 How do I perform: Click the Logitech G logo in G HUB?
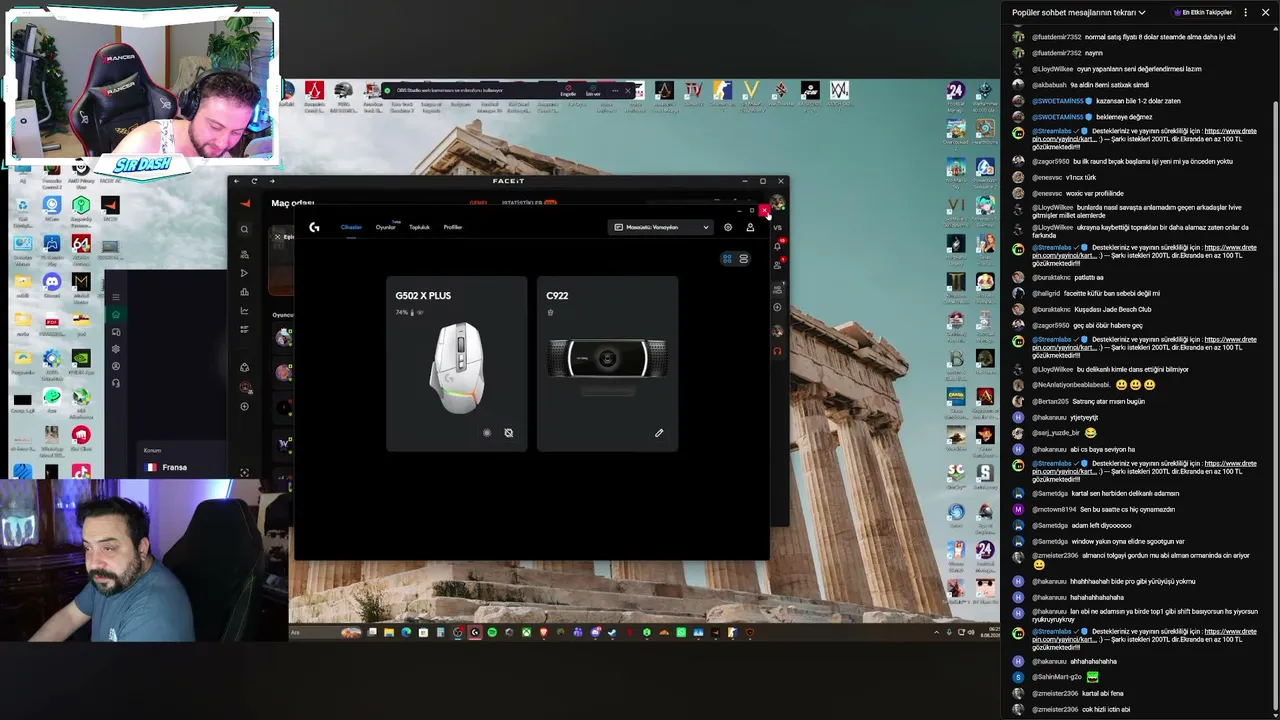(314, 227)
